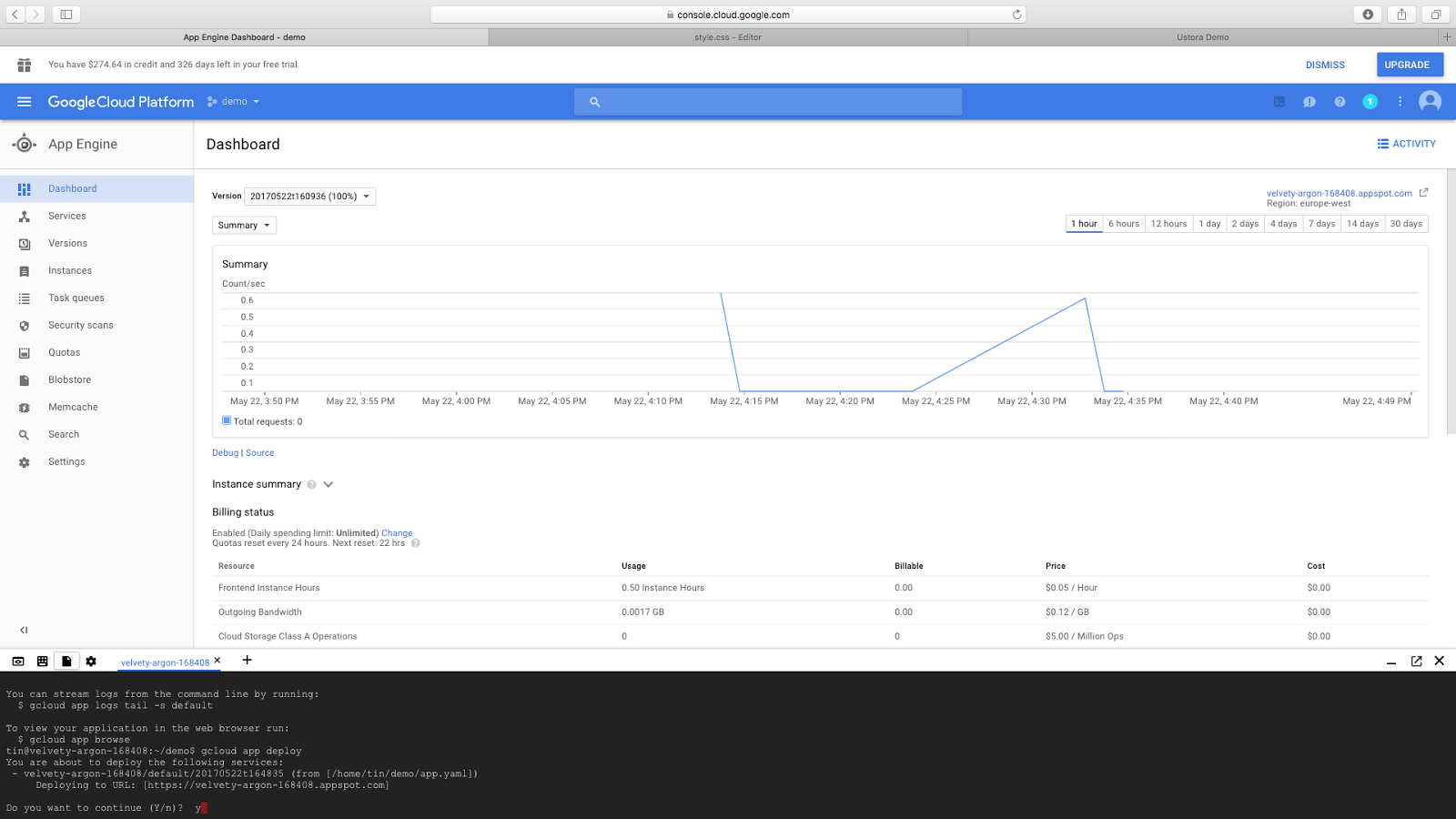Click Change daily spending limit link
Screen dimensions: 1456x819
tap(397, 533)
